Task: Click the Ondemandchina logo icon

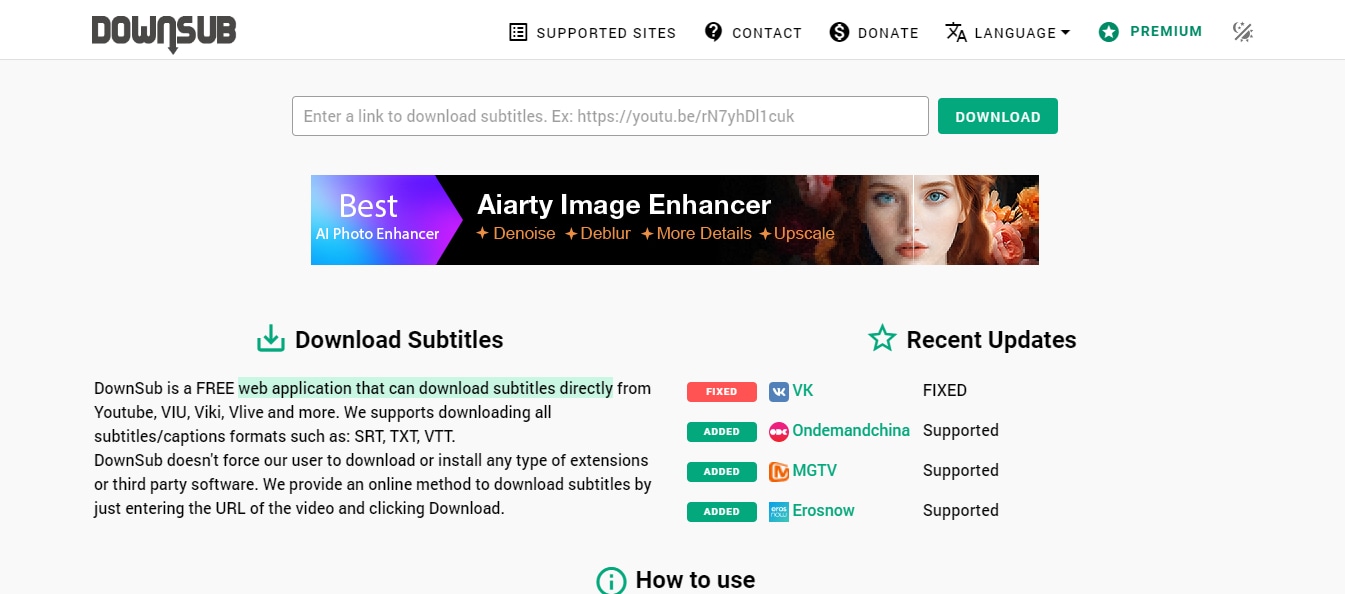Action: (x=778, y=431)
